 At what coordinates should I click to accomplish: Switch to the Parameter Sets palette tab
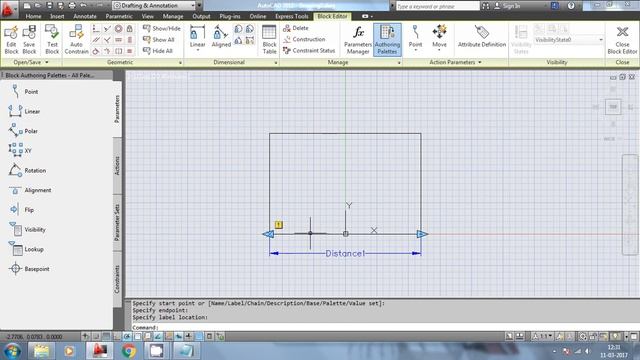(x=117, y=222)
